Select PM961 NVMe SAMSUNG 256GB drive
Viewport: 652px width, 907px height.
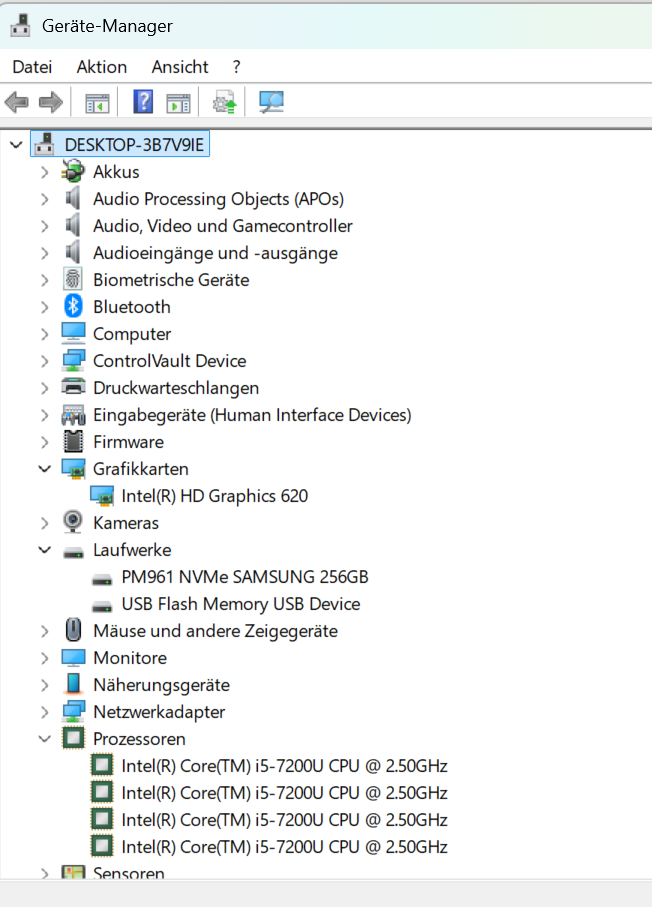tap(245, 577)
